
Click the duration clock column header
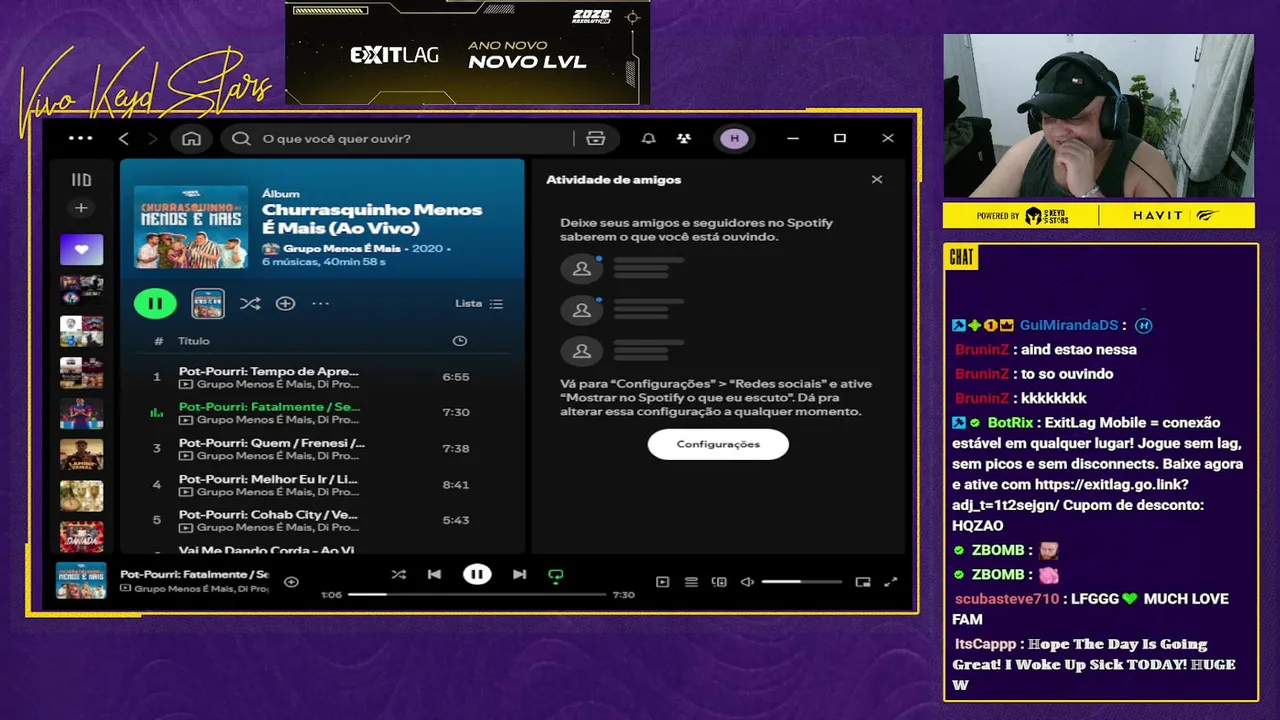(460, 341)
